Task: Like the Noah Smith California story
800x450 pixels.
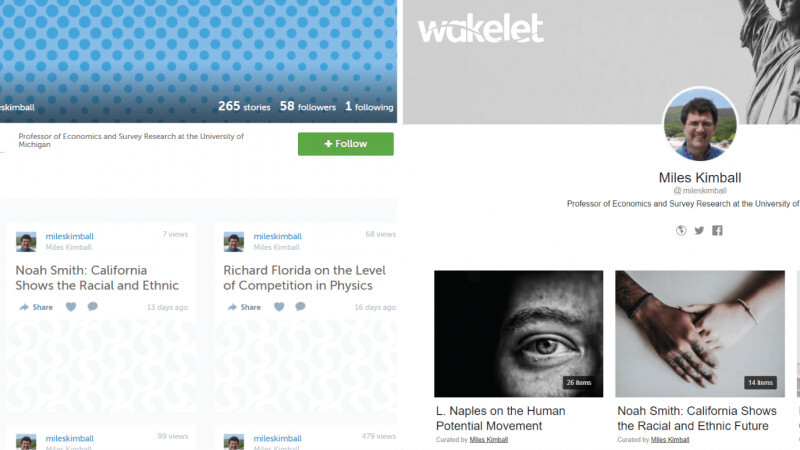Action: pos(71,307)
